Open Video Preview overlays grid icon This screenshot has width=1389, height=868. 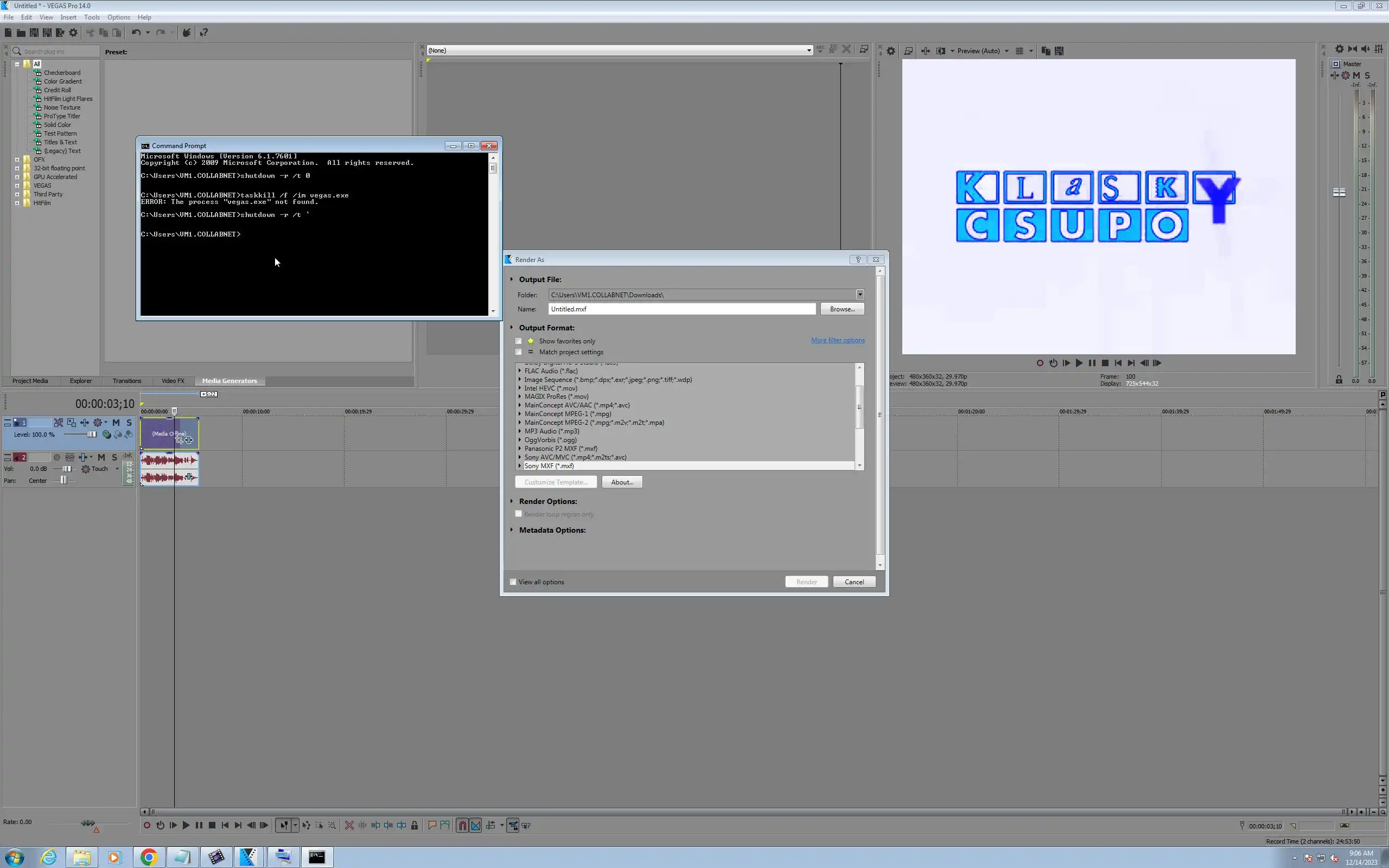click(x=1020, y=51)
